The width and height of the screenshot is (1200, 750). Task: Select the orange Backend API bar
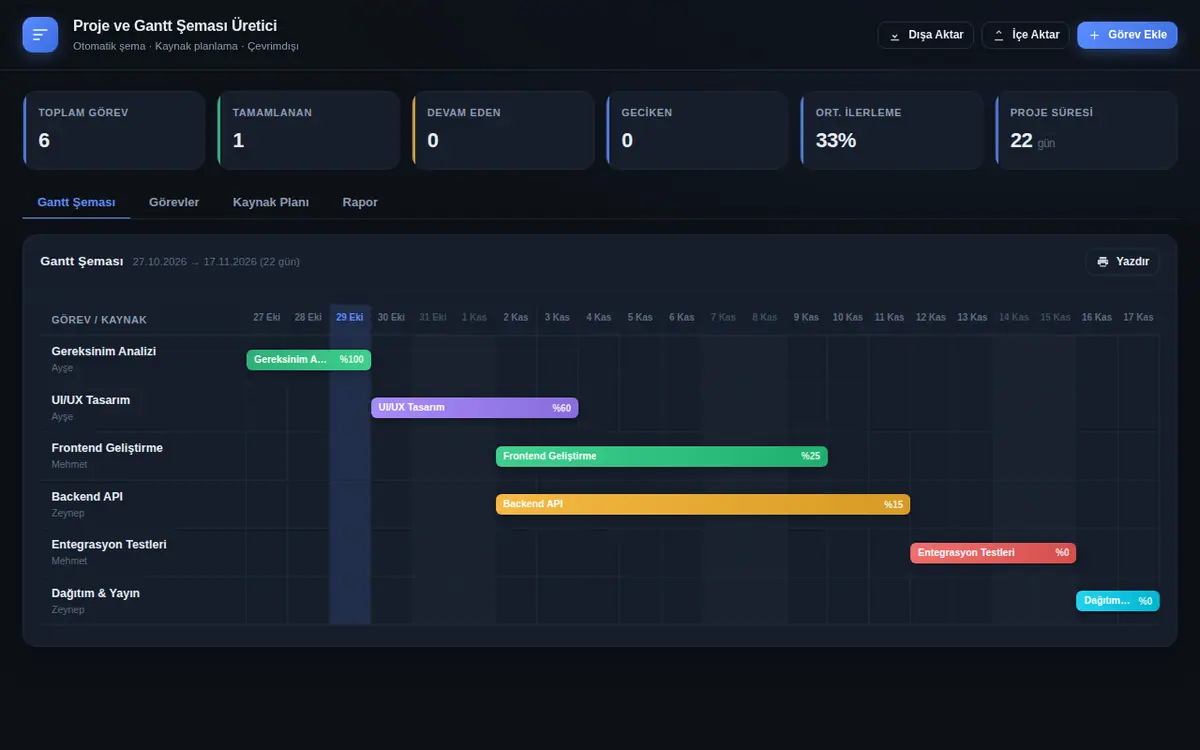point(703,504)
